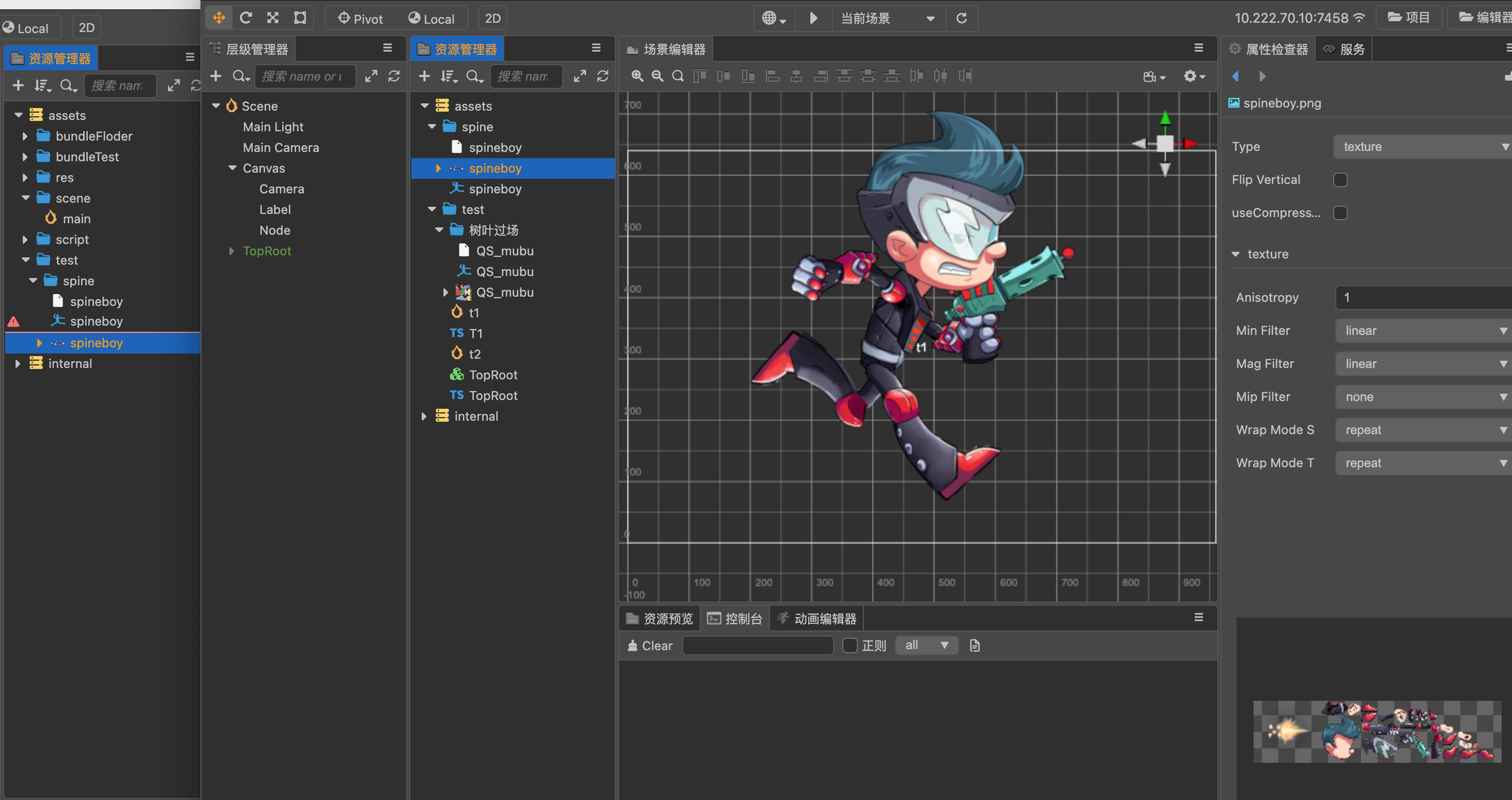Image resolution: width=1512 pixels, height=800 pixels.
Task: Enable the Flip Vertical checkbox
Action: pyautogui.click(x=1340, y=180)
